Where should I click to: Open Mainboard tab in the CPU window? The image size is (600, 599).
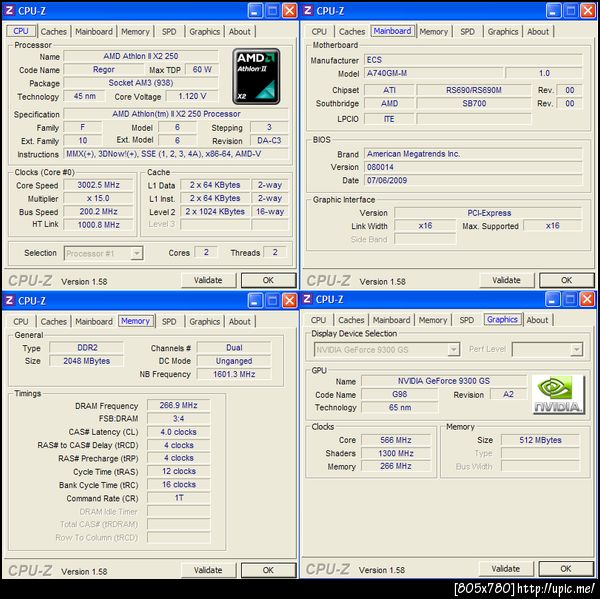[x=94, y=31]
